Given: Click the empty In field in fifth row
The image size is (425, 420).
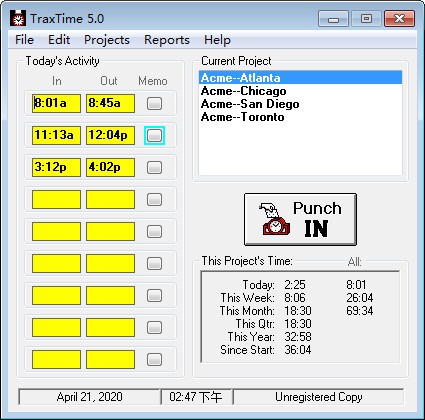Looking at the screenshot, I should [x=56, y=231].
